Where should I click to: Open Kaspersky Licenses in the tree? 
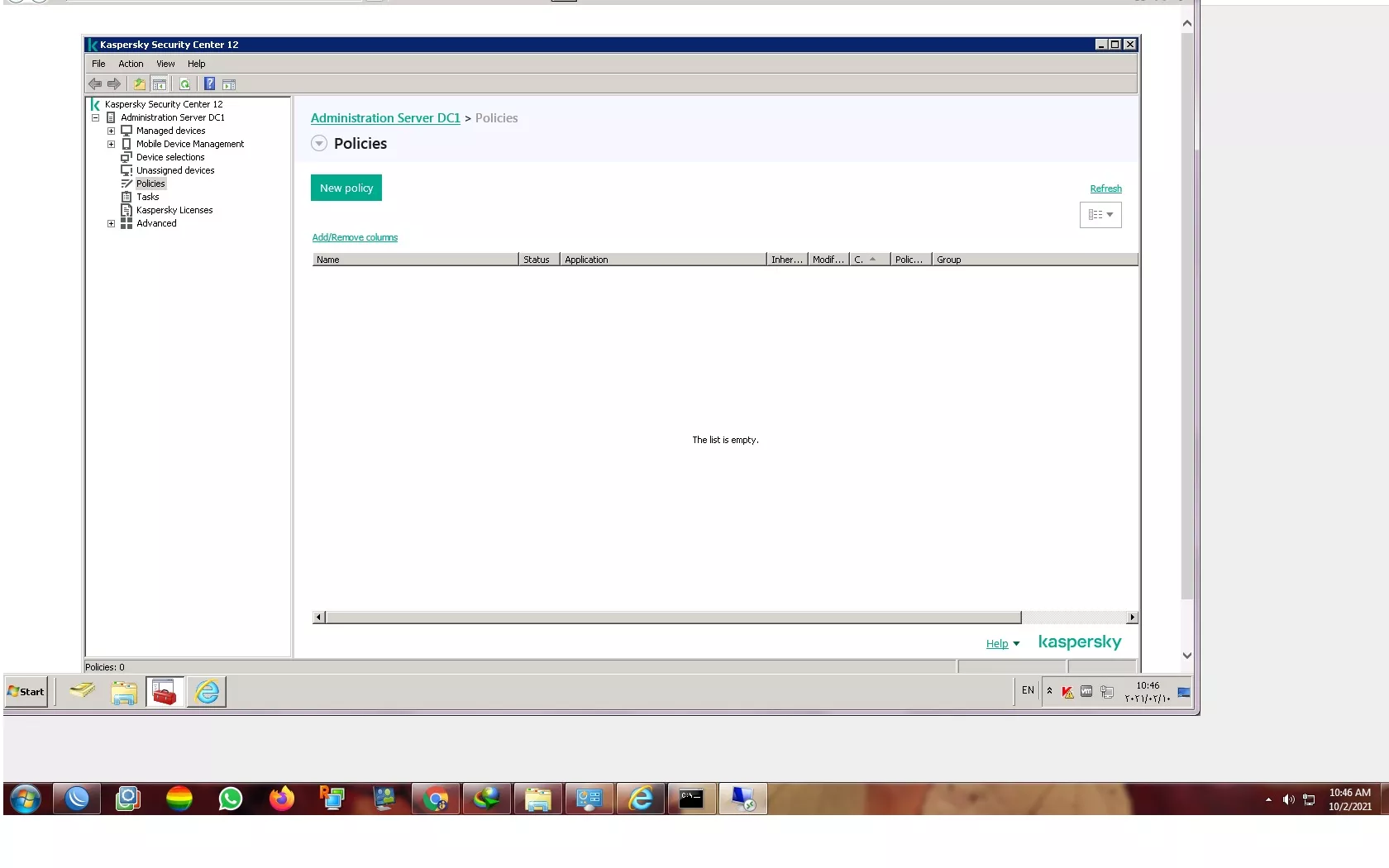(x=174, y=210)
